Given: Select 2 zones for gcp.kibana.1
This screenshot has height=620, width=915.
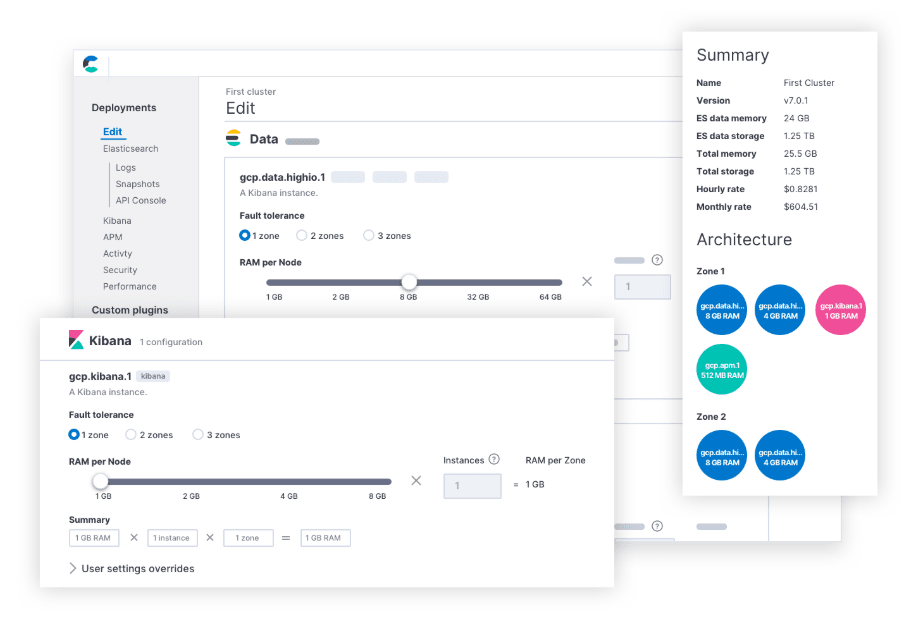Looking at the screenshot, I should click(131, 434).
